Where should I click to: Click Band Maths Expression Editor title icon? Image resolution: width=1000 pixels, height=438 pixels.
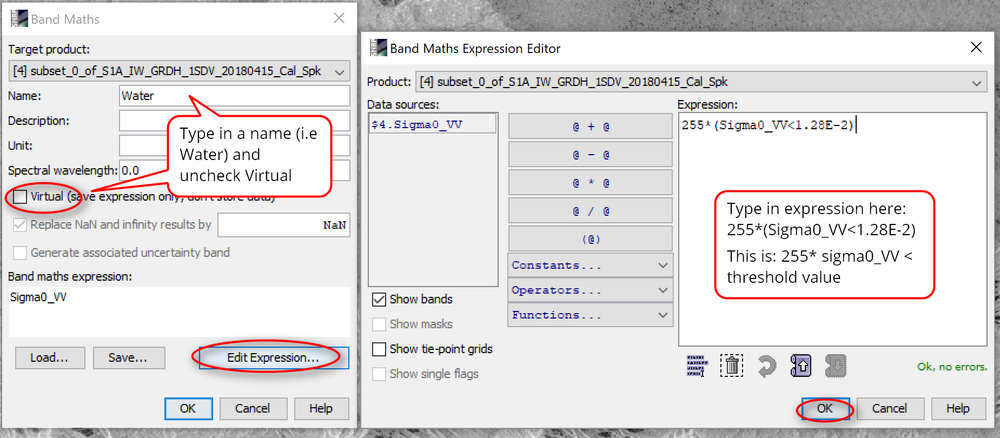[x=378, y=48]
